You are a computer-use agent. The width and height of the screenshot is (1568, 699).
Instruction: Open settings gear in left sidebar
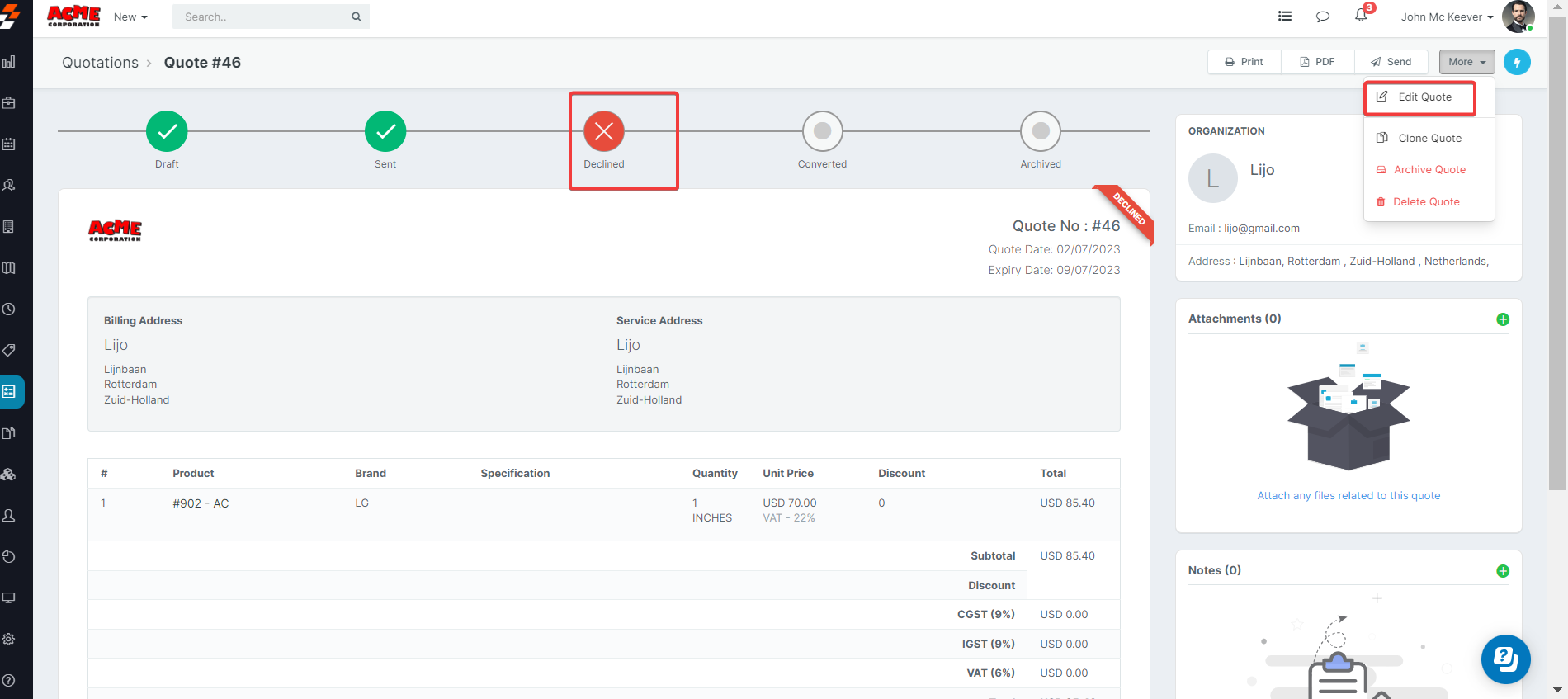tap(9, 639)
